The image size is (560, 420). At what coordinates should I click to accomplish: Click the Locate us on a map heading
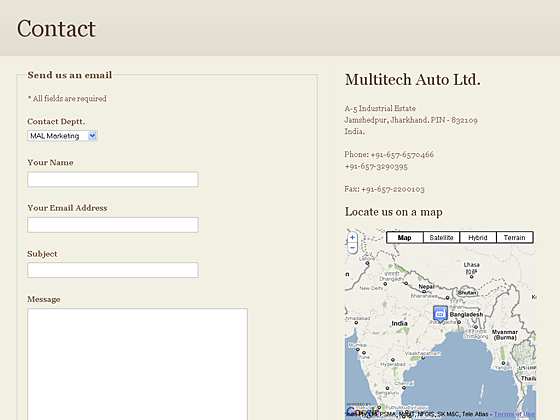394,212
